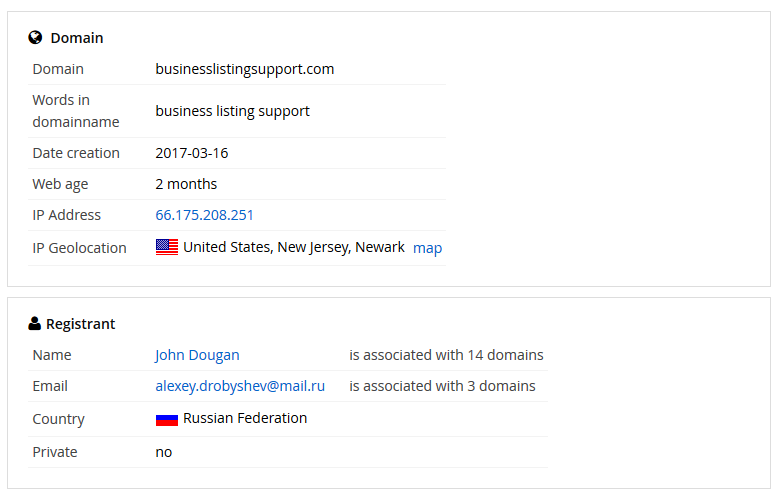Open the map link for Newark
Screen dimensions: 779x497
click(x=427, y=248)
